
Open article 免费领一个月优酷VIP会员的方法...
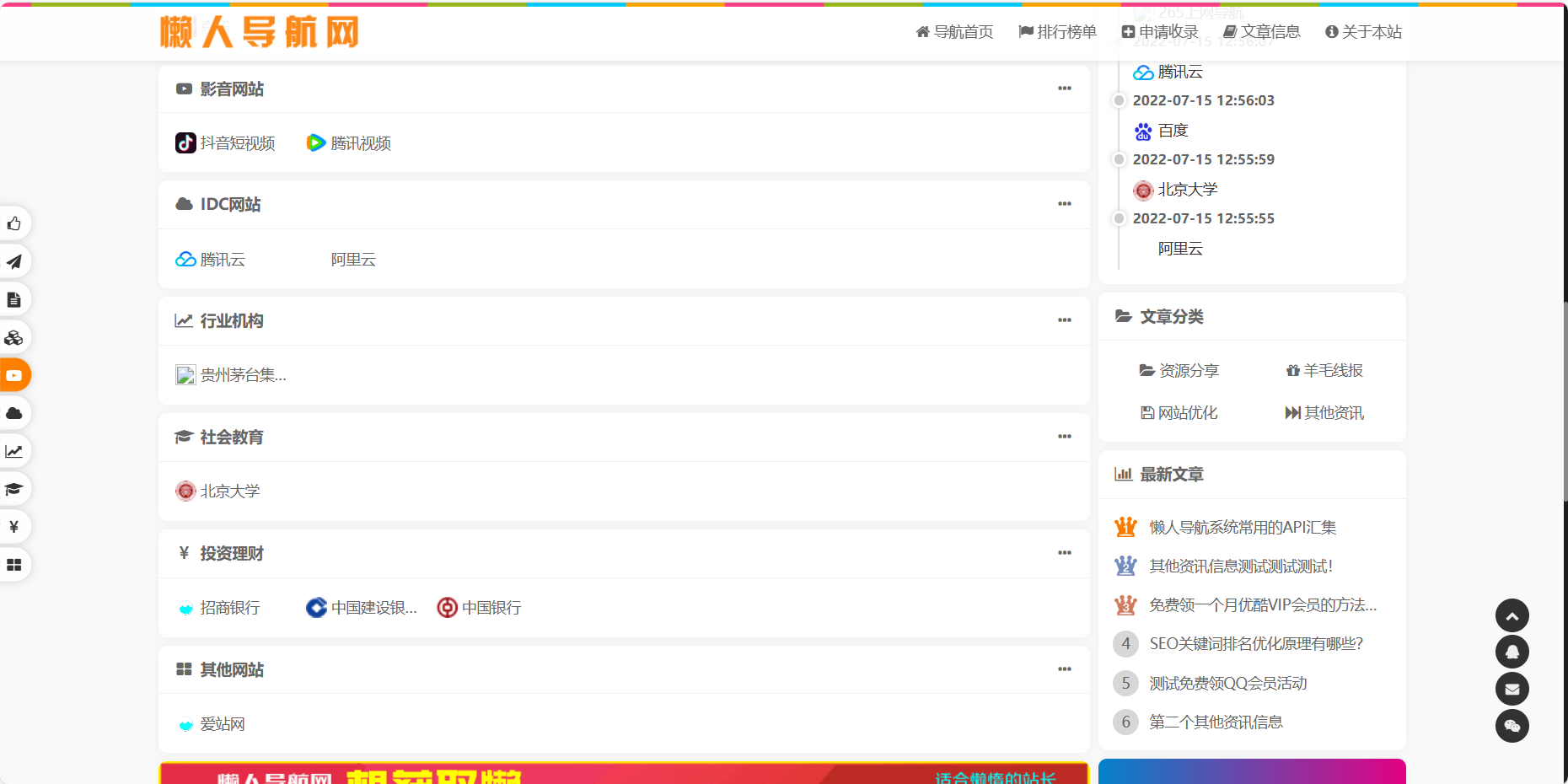tap(1263, 605)
